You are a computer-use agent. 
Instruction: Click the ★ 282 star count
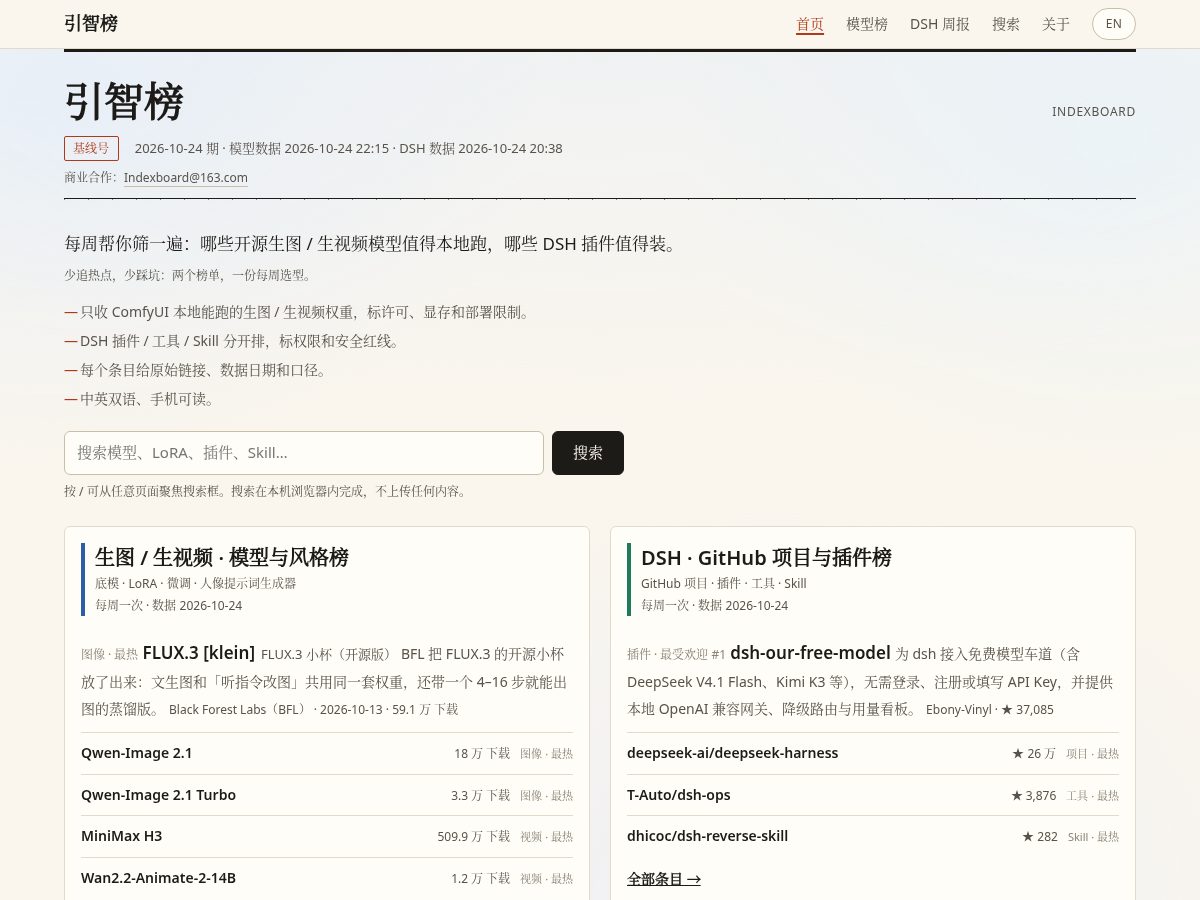tap(1040, 836)
